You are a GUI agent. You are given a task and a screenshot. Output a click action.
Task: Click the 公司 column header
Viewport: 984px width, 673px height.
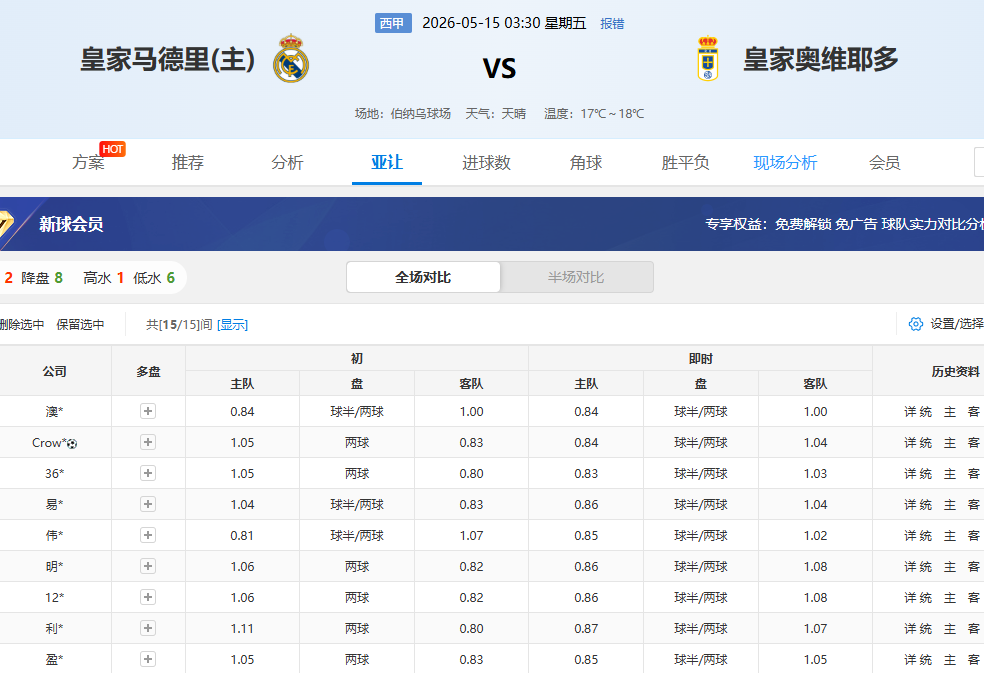click(55, 371)
